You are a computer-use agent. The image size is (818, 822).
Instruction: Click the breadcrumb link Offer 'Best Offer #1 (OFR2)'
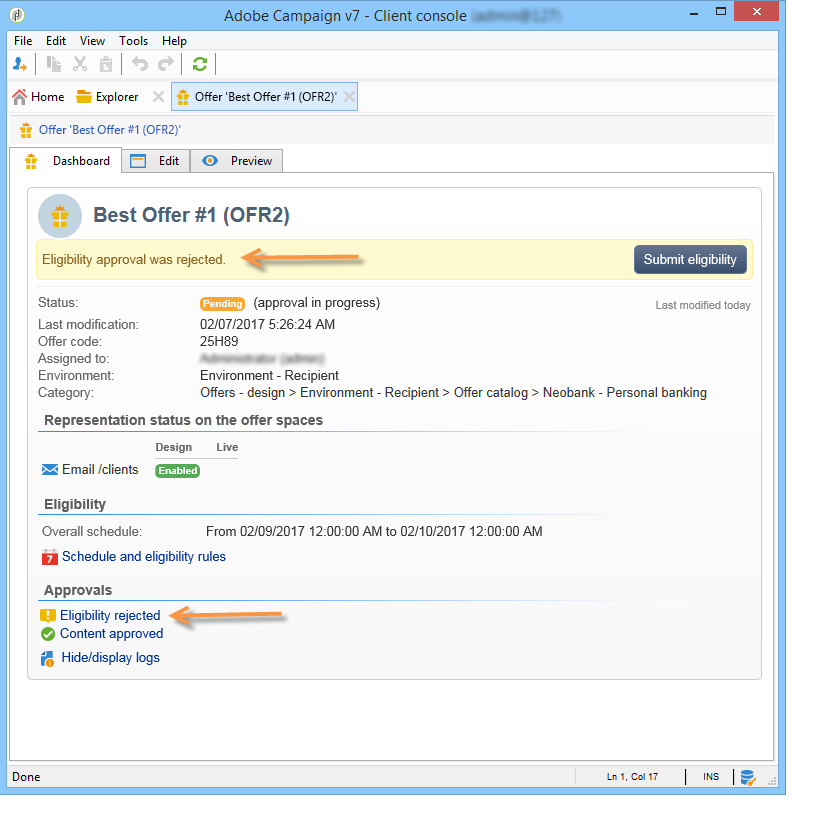click(110, 130)
